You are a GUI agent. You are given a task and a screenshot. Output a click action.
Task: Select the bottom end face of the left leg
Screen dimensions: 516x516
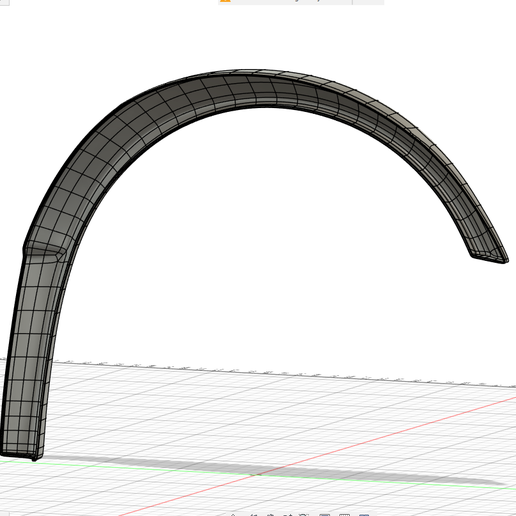(x=20, y=455)
